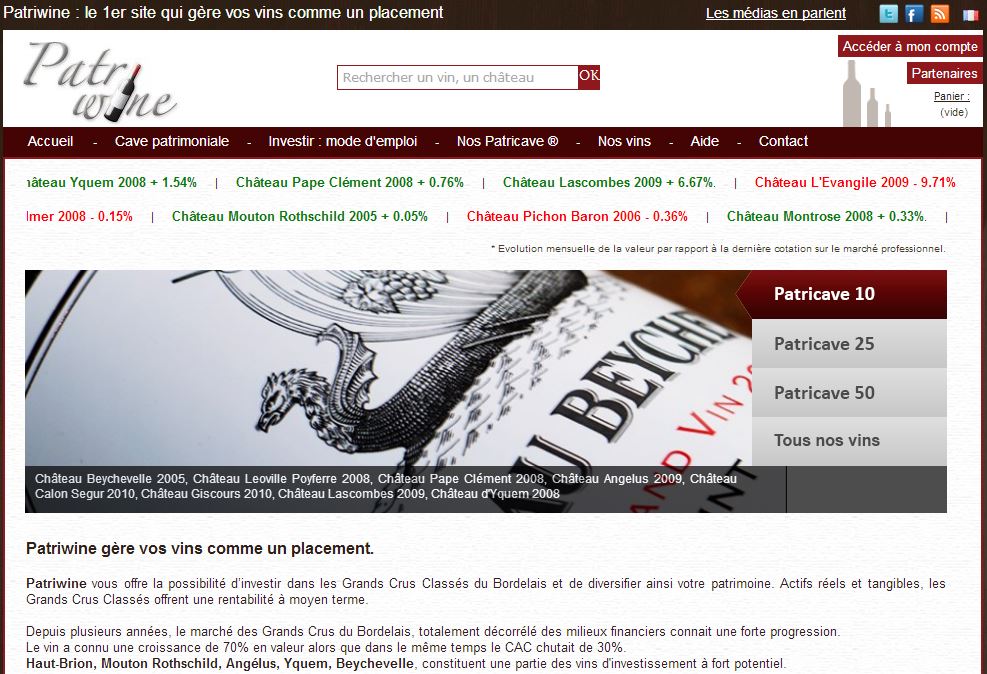Open the Twitter icon link

pos(888,14)
